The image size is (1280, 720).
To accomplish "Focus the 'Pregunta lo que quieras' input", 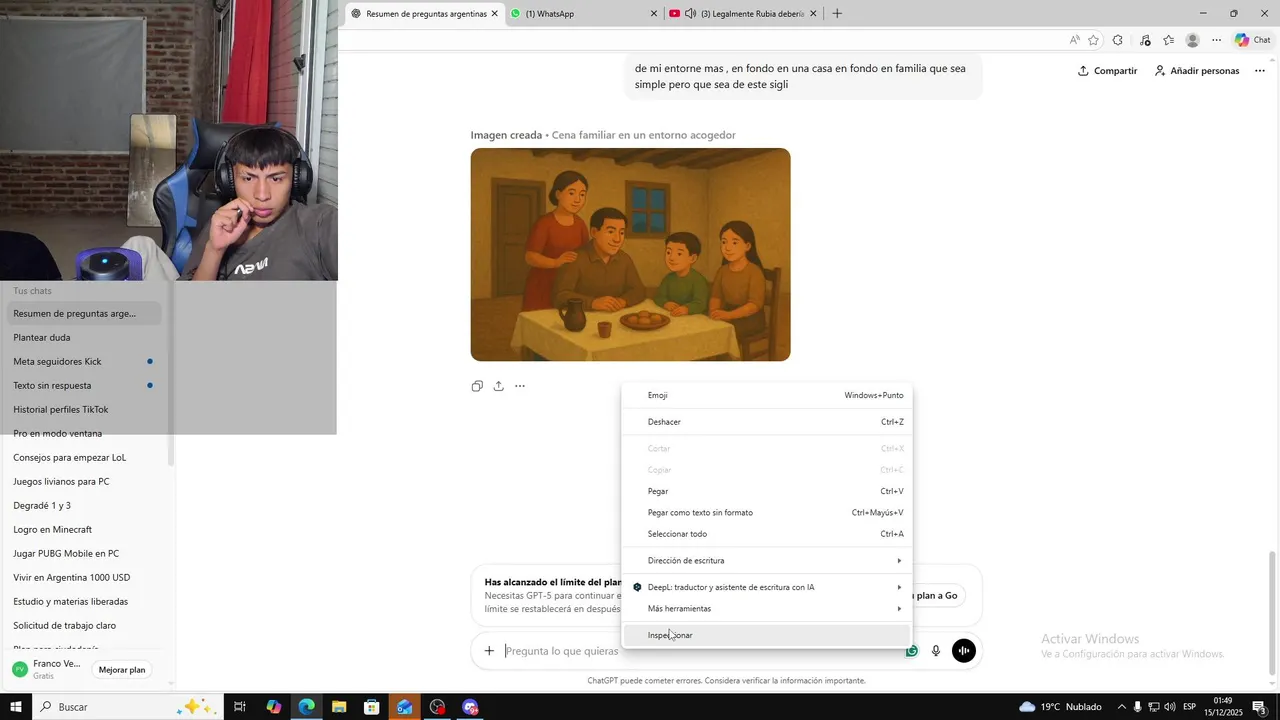I will [x=561, y=651].
